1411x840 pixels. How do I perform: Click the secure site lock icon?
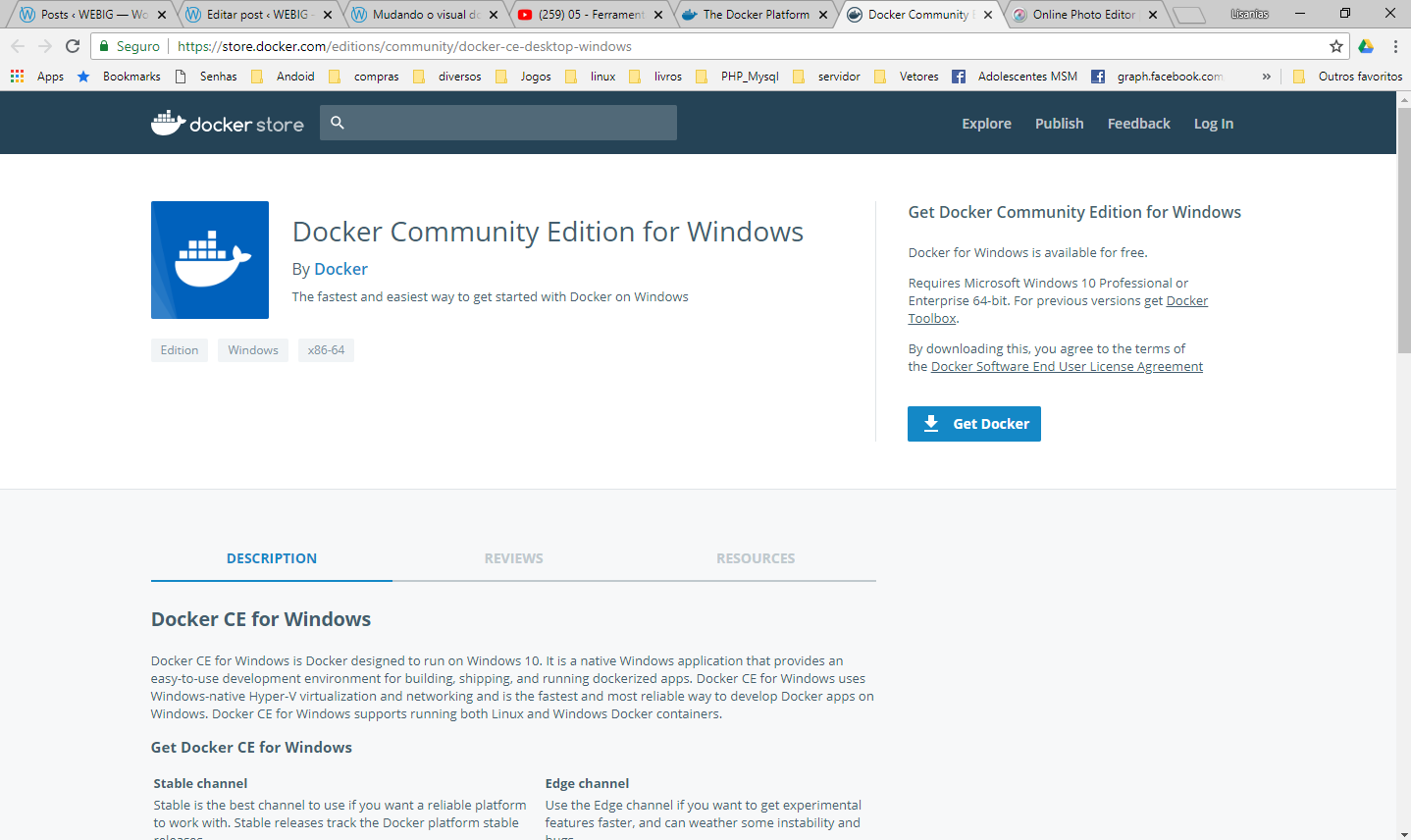[x=104, y=46]
